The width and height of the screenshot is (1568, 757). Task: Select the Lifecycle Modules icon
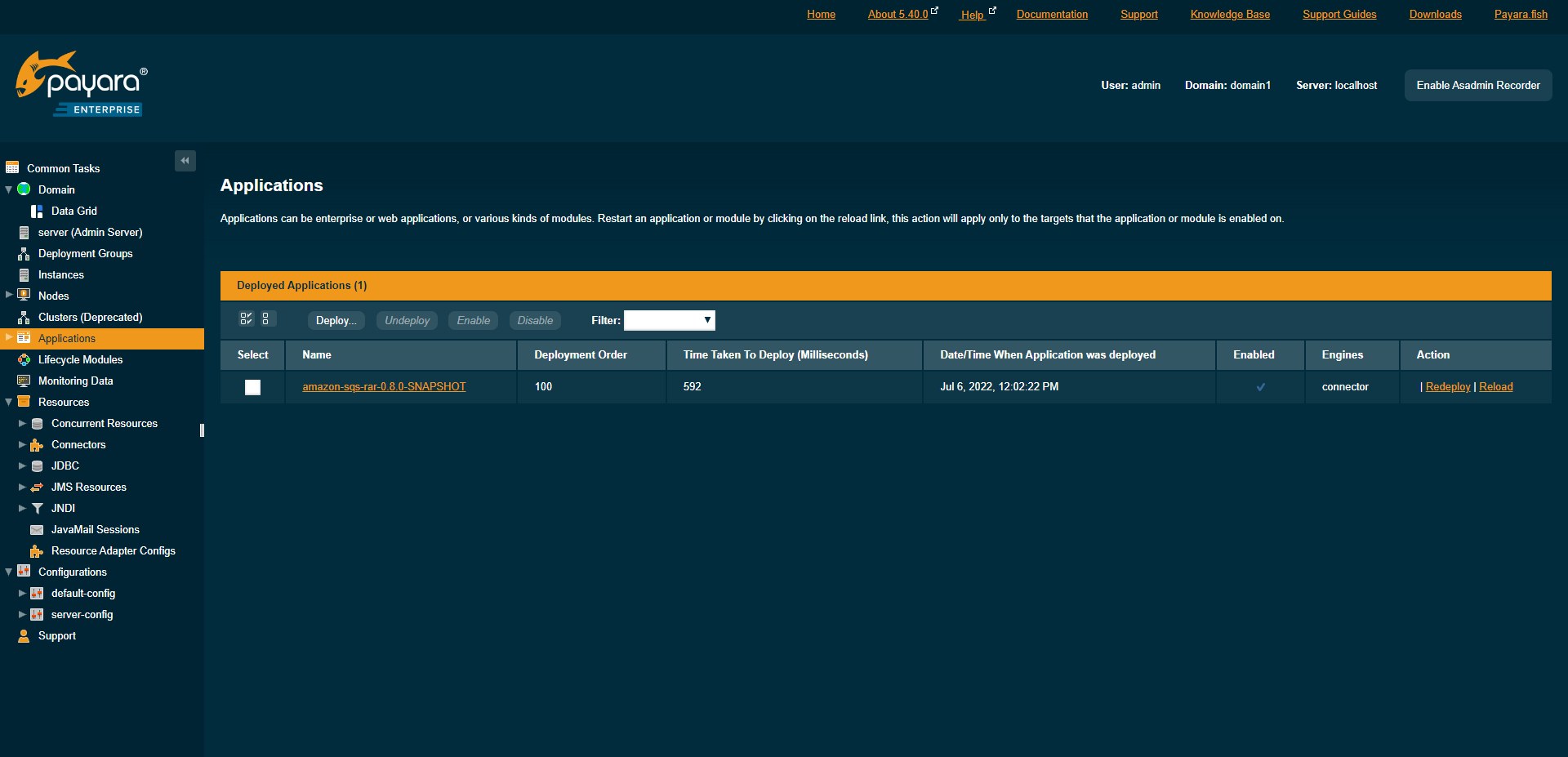(24, 359)
